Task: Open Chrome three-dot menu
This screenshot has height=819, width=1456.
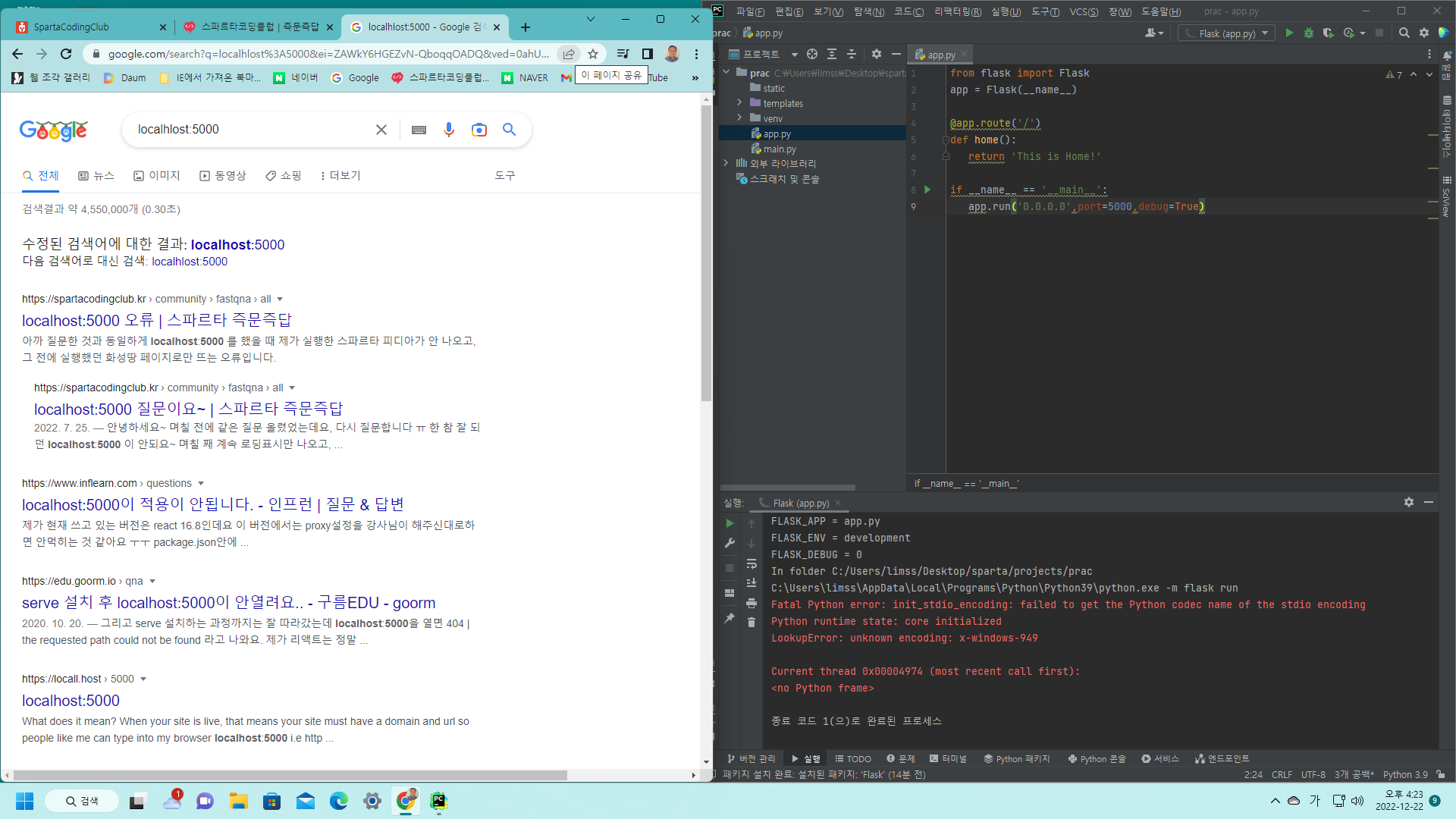Action: (696, 54)
